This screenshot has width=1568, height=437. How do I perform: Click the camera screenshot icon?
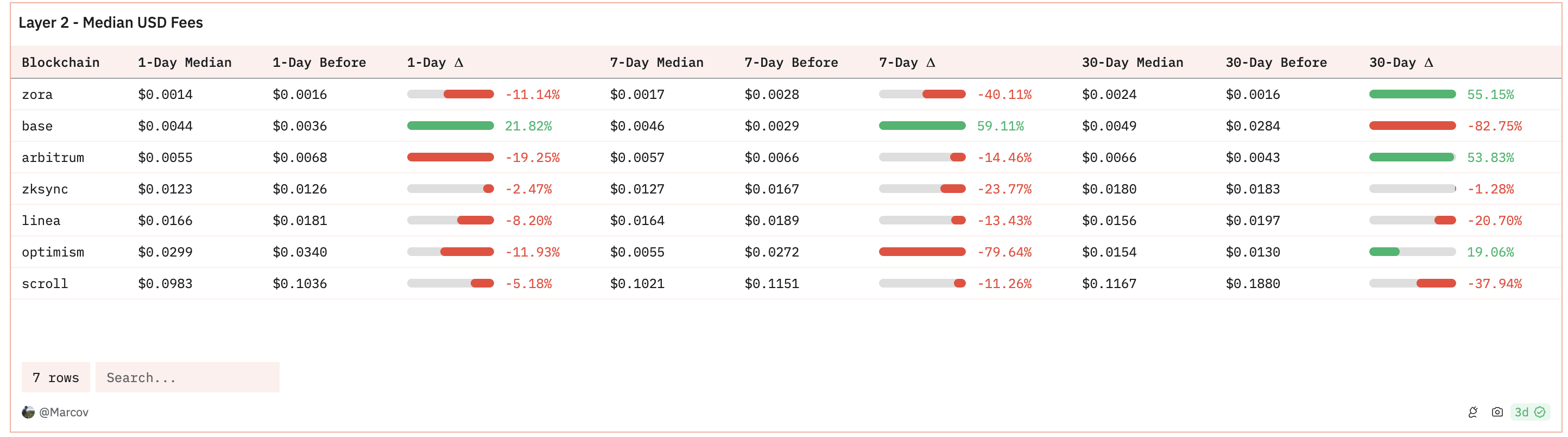tap(1497, 413)
